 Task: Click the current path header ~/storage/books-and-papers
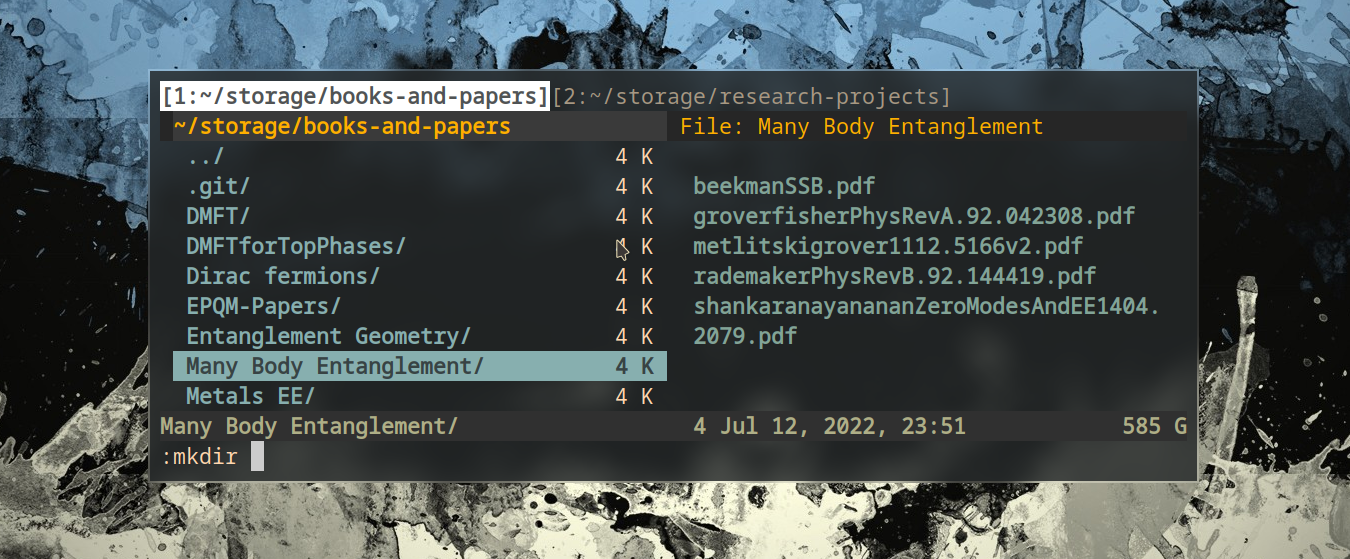pos(342,127)
